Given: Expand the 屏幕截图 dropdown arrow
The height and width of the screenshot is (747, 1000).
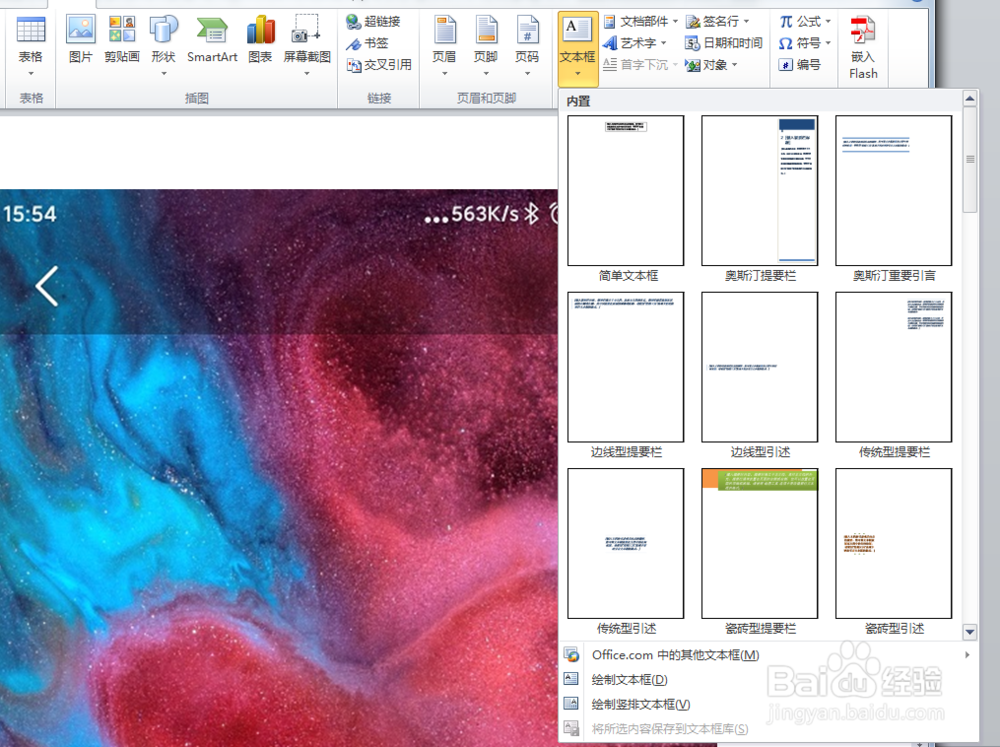Looking at the screenshot, I should click(307, 73).
